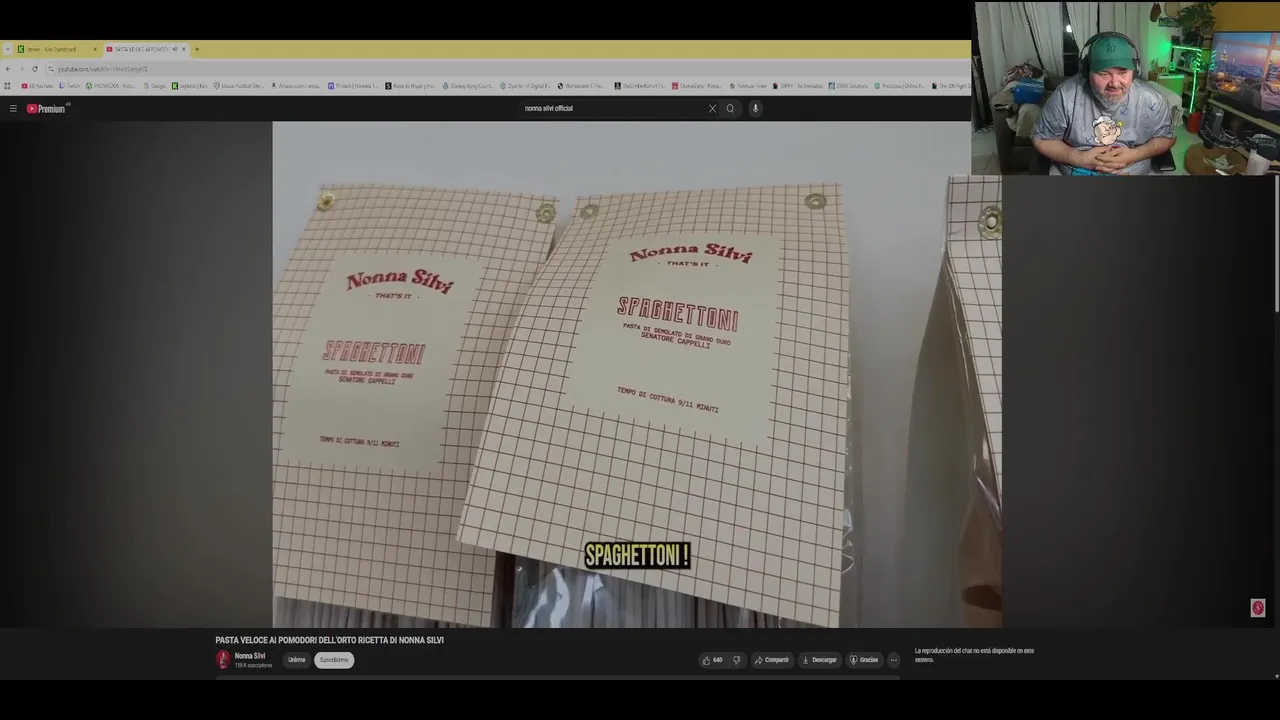Open the YouTube hamburger guide menu

(x=13, y=108)
